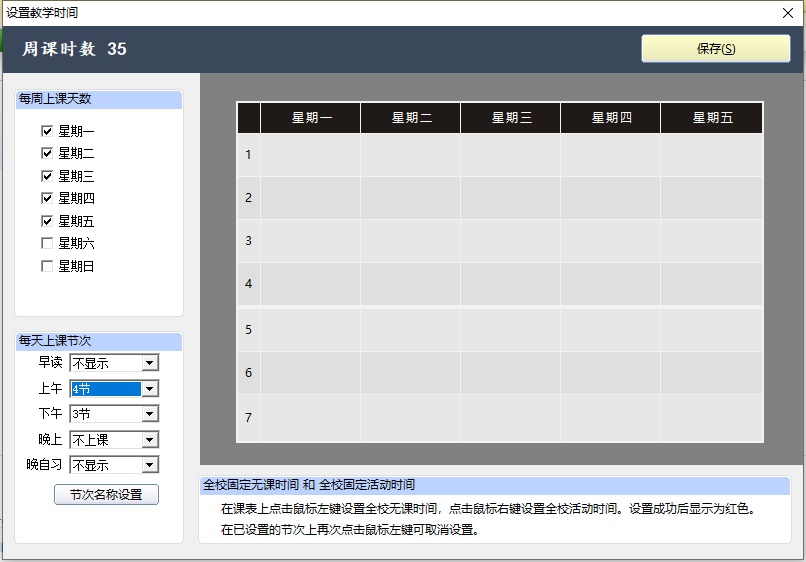Close the 设置教学时间 dialog
Image resolution: width=806 pixels, height=562 pixels.
pos(787,13)
